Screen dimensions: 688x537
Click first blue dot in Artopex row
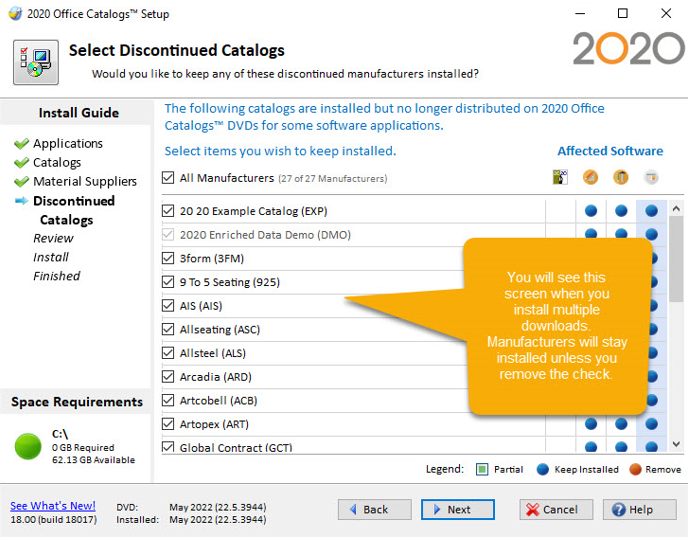tap(591, 424)
